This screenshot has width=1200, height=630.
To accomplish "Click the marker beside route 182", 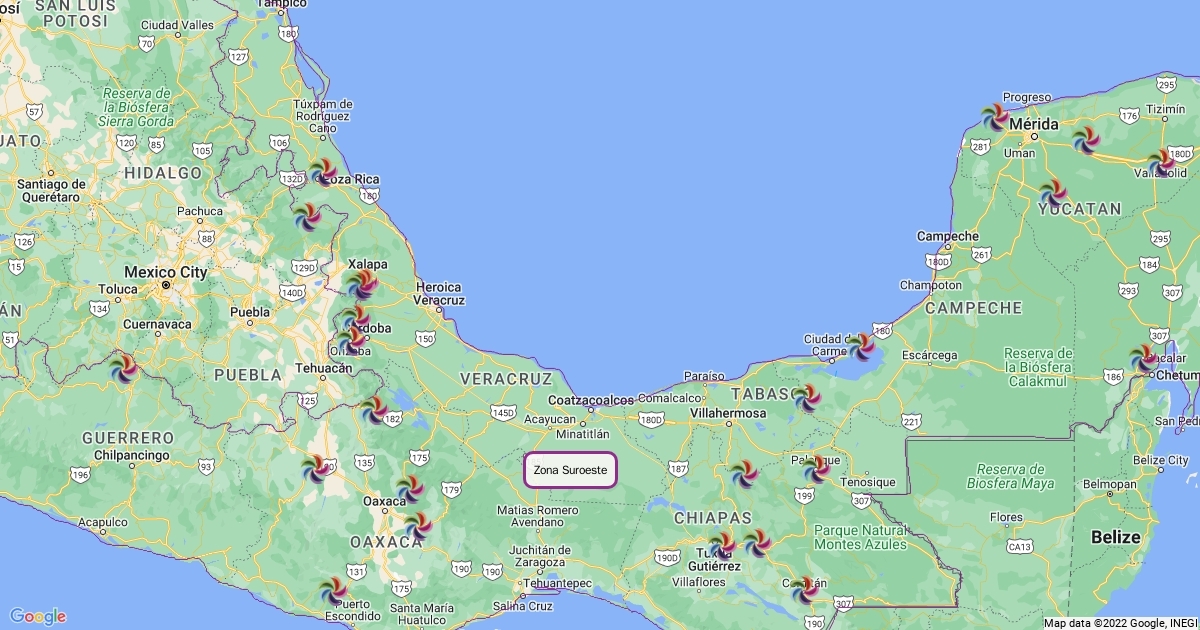I will click(375, 410).
